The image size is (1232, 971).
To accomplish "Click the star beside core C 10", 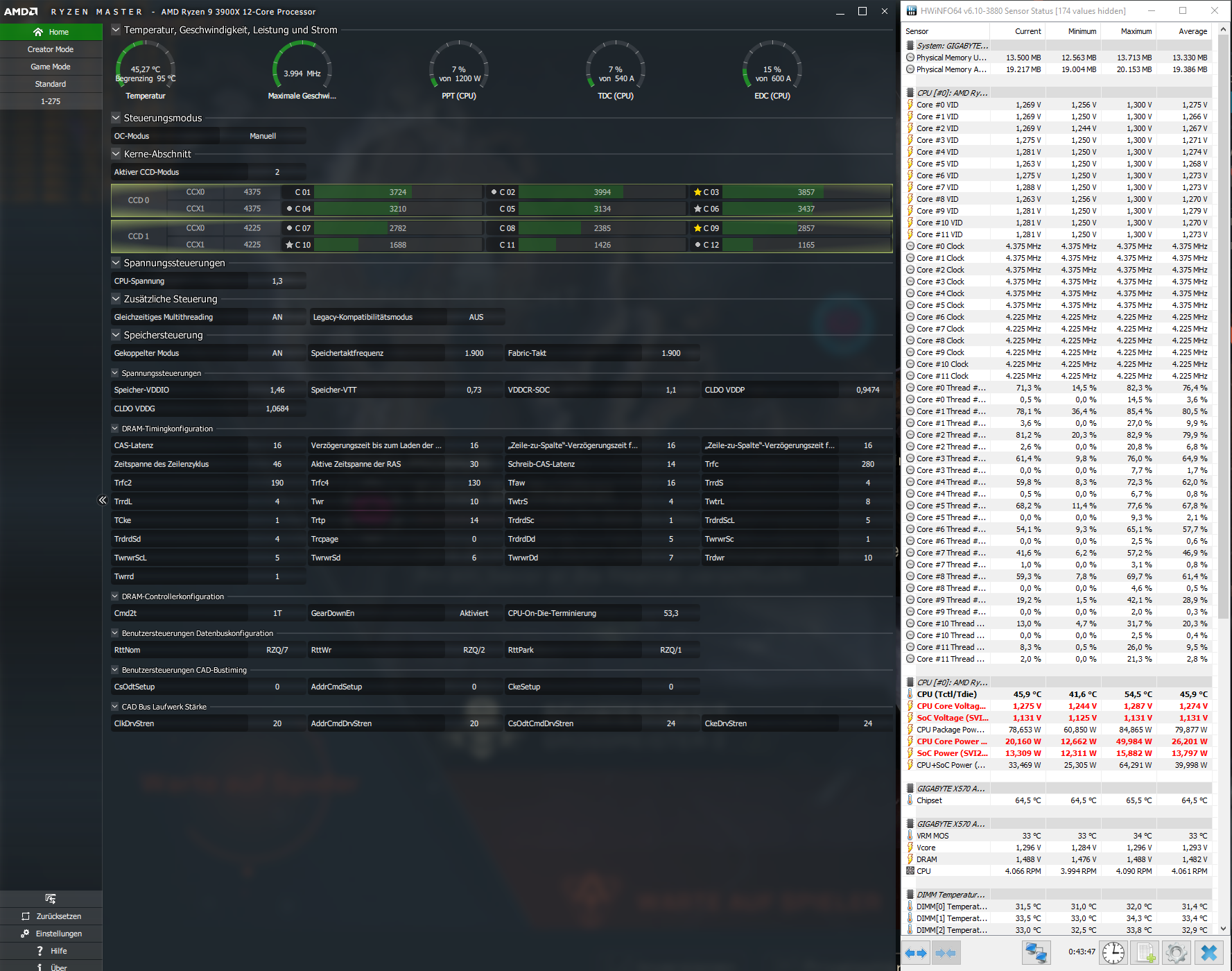I will click(x=289, y=245).
